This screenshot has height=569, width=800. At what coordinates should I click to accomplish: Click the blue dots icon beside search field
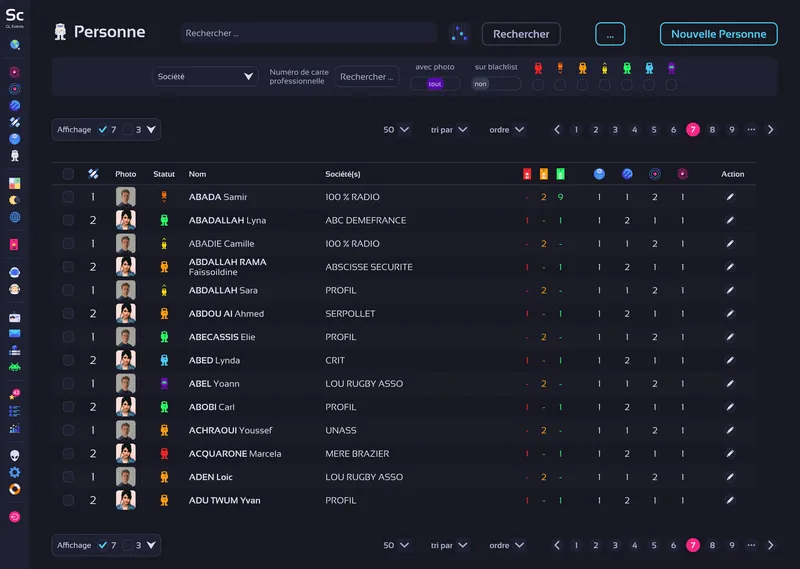[x=459, y=34]
